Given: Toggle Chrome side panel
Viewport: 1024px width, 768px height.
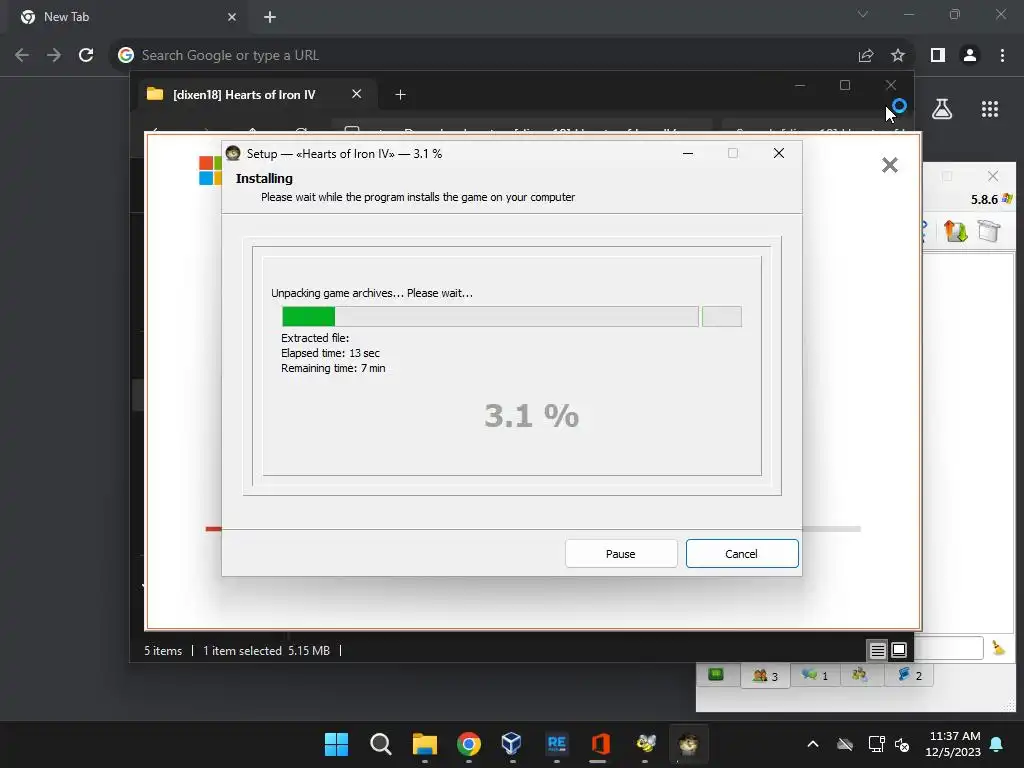Looking at the screenshot, I should point(938,56).
